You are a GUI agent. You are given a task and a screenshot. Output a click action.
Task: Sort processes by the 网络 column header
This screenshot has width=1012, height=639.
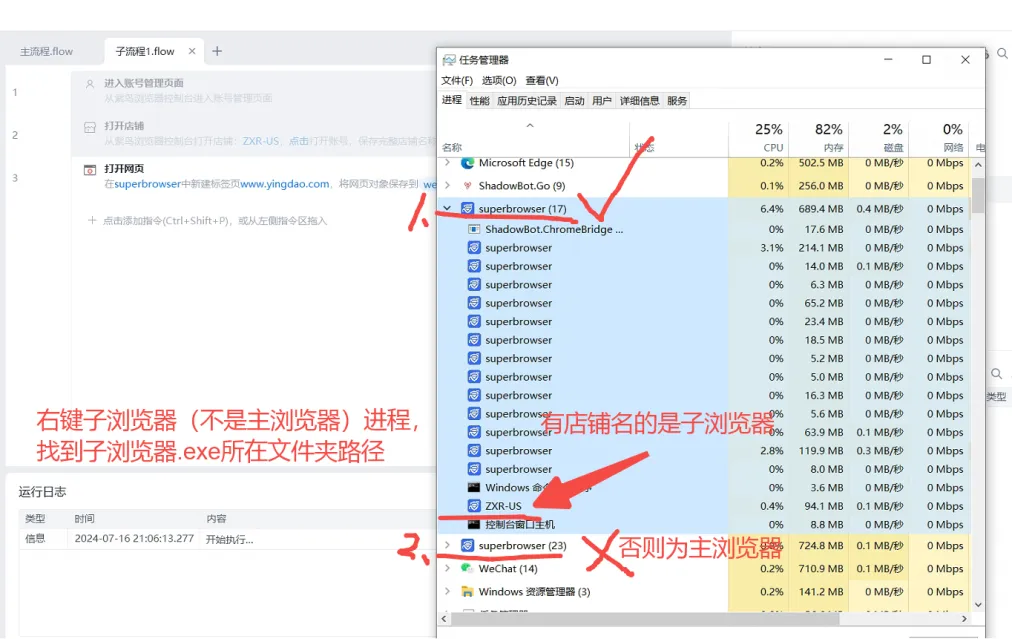pos(937,137)
